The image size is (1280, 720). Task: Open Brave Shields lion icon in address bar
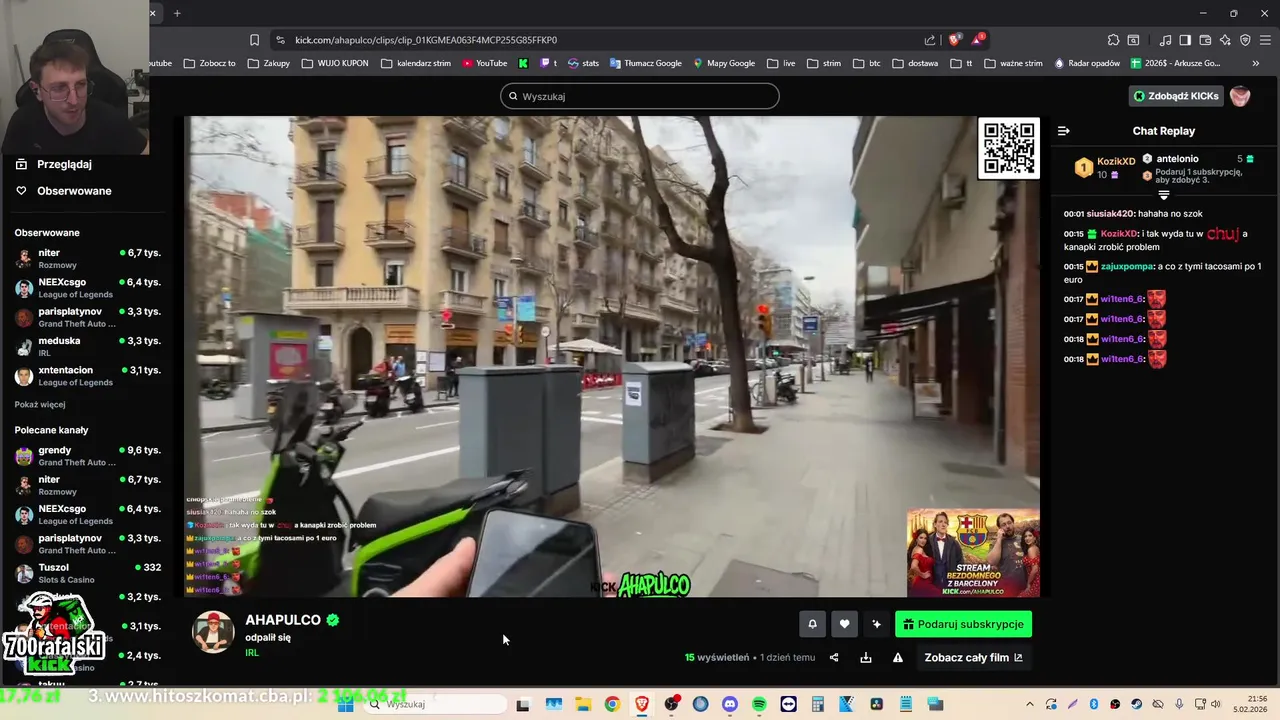point(955,40)
